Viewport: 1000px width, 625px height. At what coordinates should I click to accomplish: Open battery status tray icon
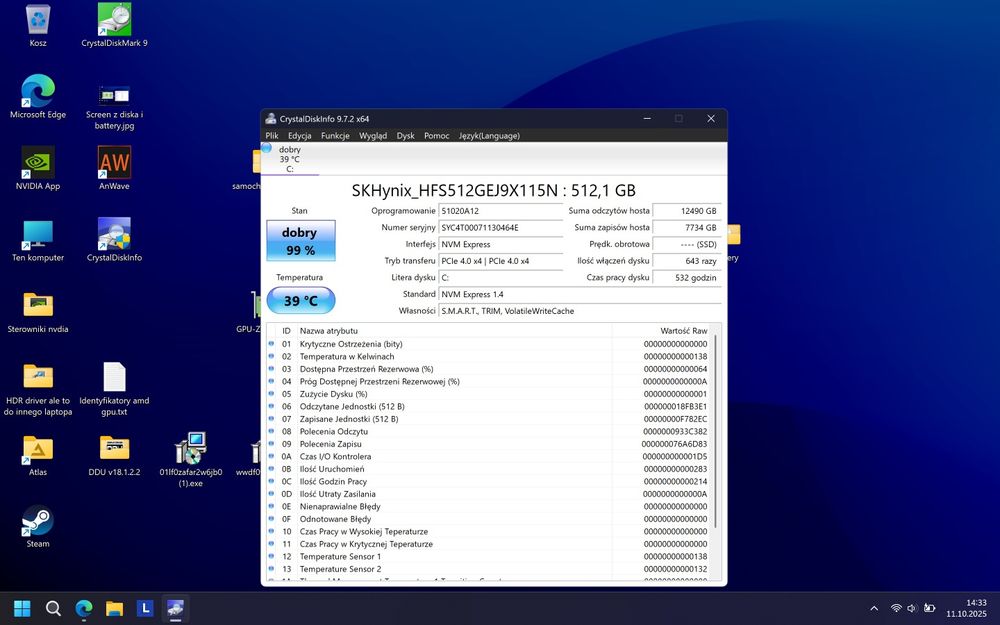pyautogui.click(x=930, y=608)
